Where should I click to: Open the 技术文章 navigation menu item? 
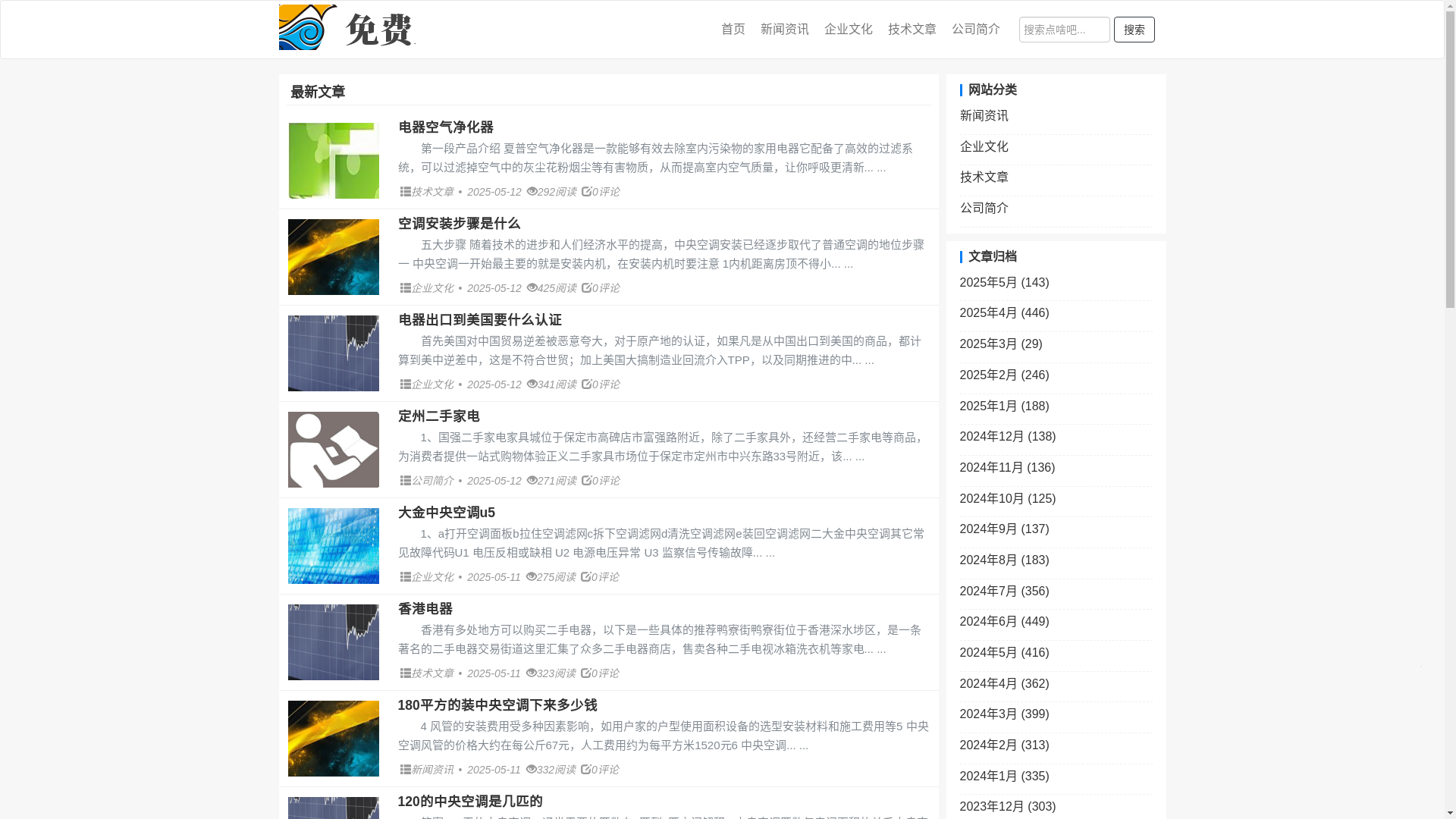tap(912, 29)
